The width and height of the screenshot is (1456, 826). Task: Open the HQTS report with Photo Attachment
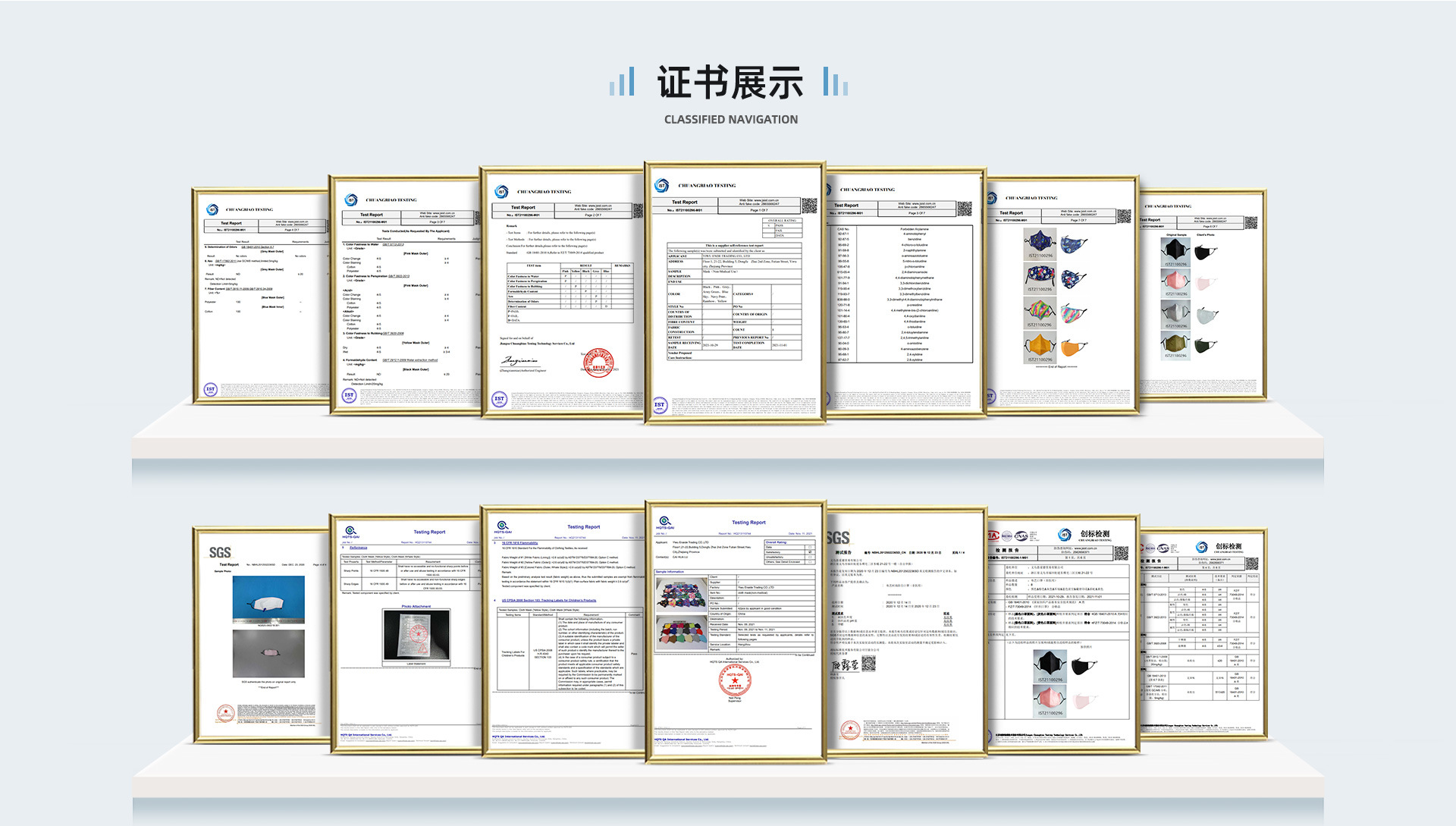406,633
